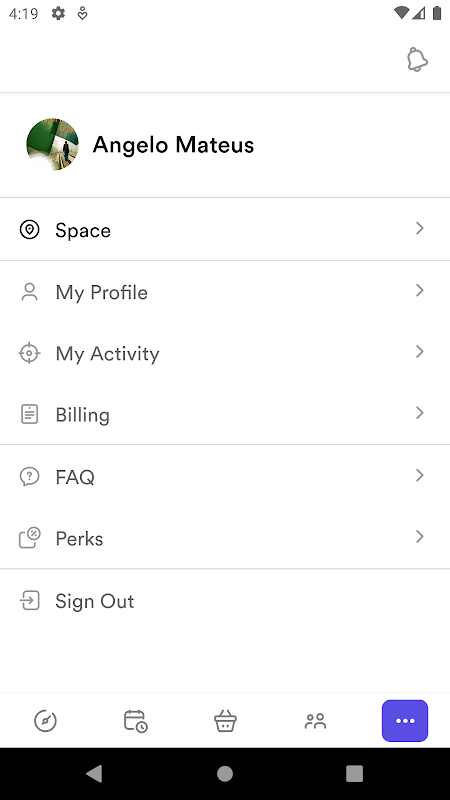Image resolution: width=450 pixels, height=800 pixels.
Task: Tap the location pin icon beside Space
Action: click(30, 230)
